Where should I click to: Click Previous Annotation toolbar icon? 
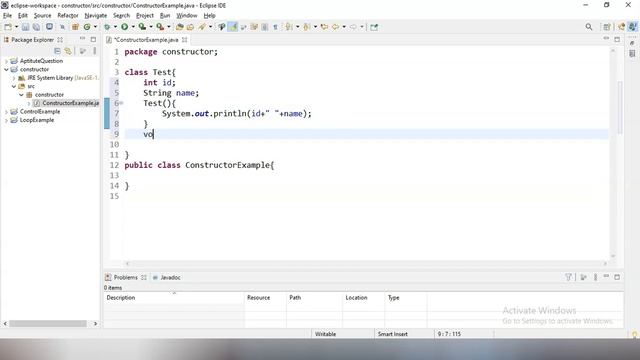(307, 27)
